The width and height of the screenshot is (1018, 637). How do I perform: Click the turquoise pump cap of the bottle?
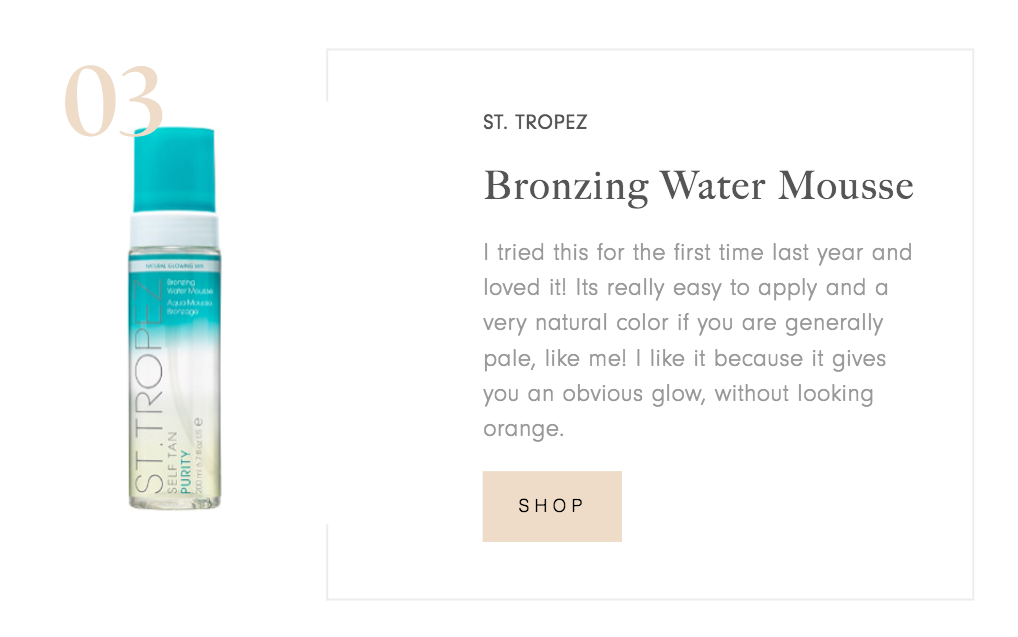pos(174,168)
